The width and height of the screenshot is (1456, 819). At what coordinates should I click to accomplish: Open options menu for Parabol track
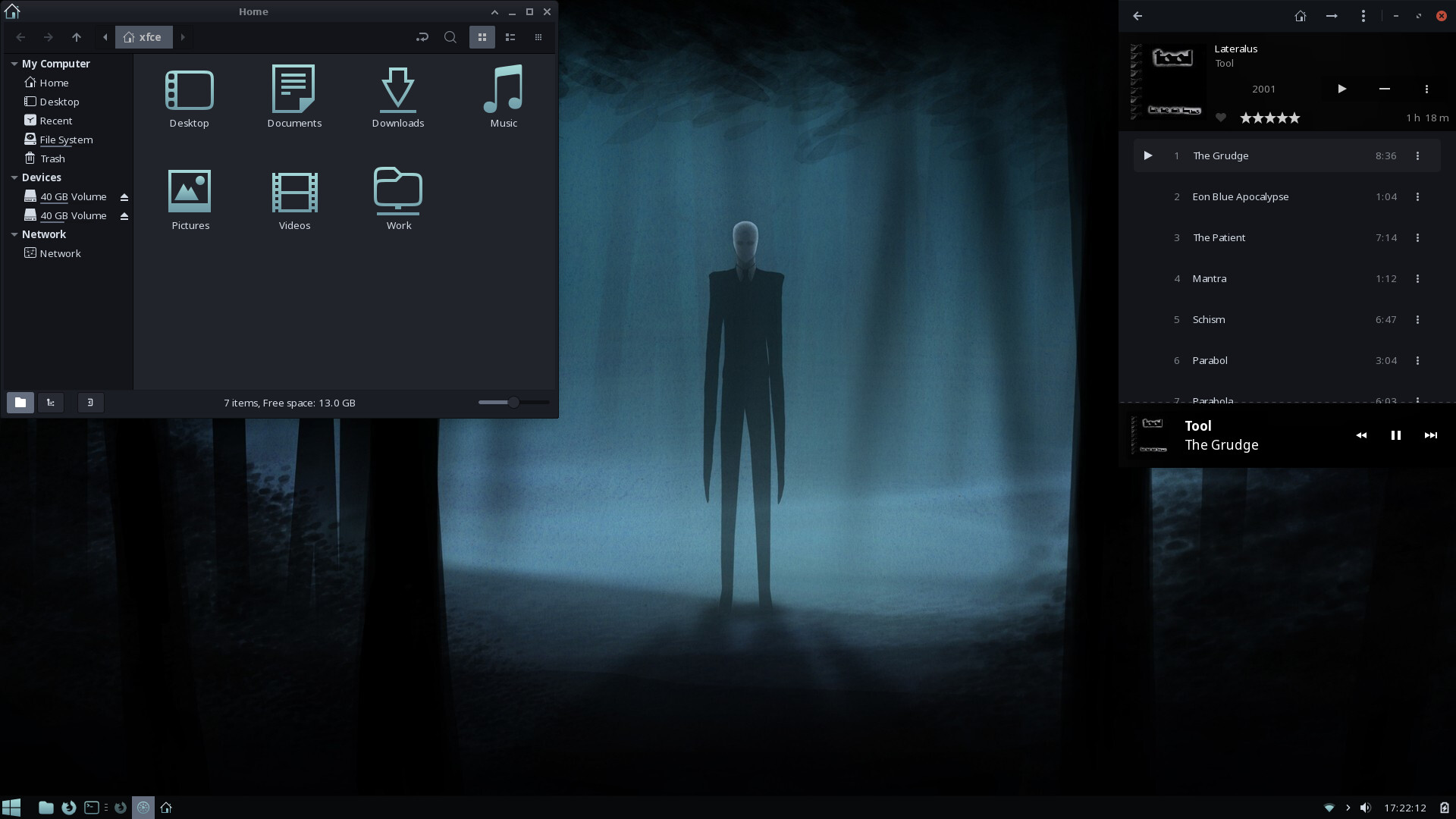pos(1417,360)
